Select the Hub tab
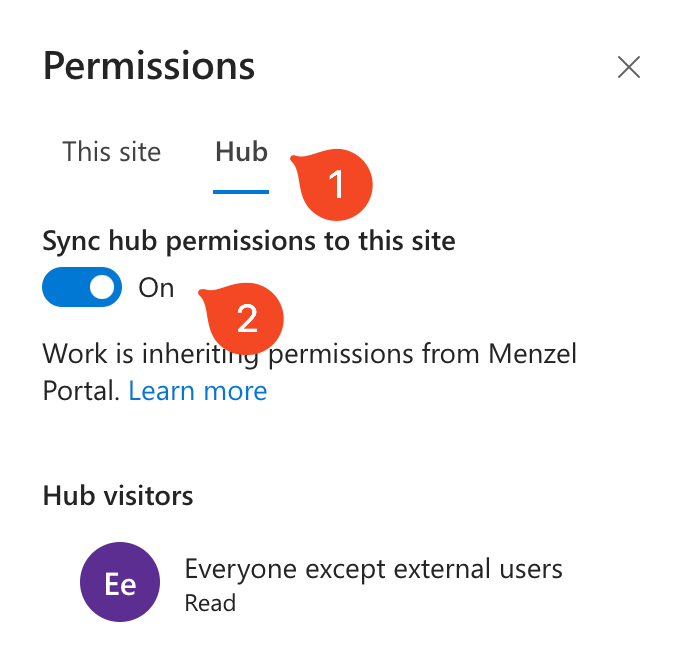Image resolution: width=674 pixels, height=670 pixels. tap(241, 152)
